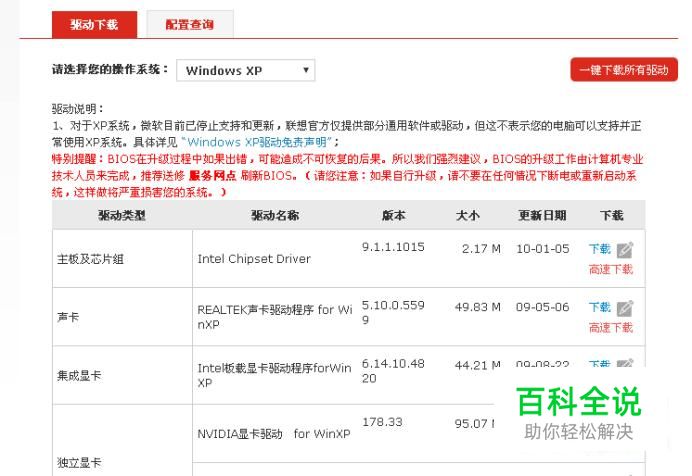This screenshot has width=692, height=476.
Task: Click the 请选择您的操作系统 label
Action: pos(110,70)
